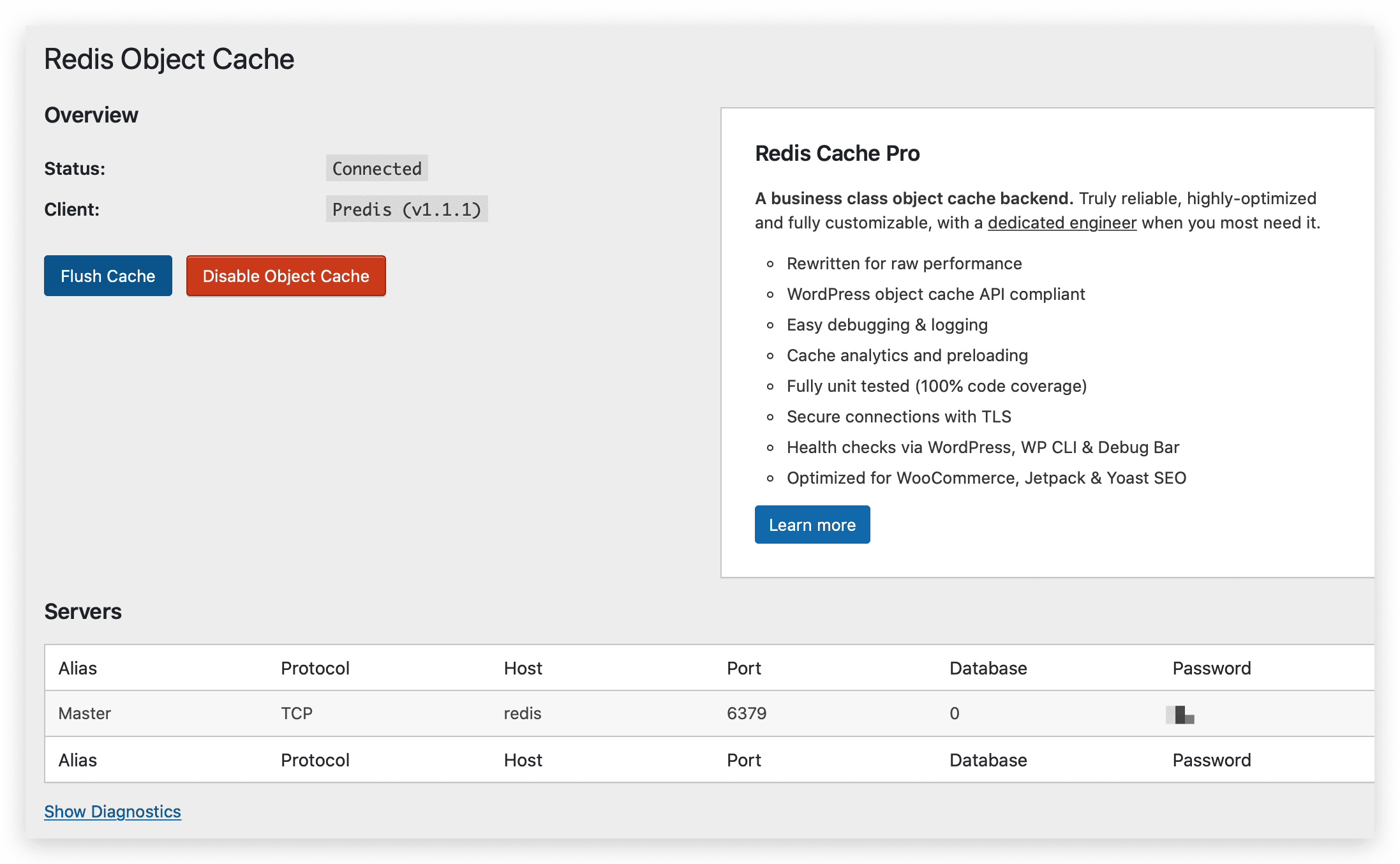Click the Flush Cache button
Viewport: 1400px width, 864px height.
(108, 276)
